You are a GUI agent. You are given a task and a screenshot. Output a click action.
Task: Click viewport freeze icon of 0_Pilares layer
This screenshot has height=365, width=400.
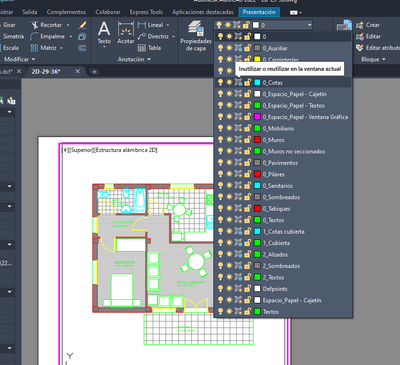pos(238,174)
